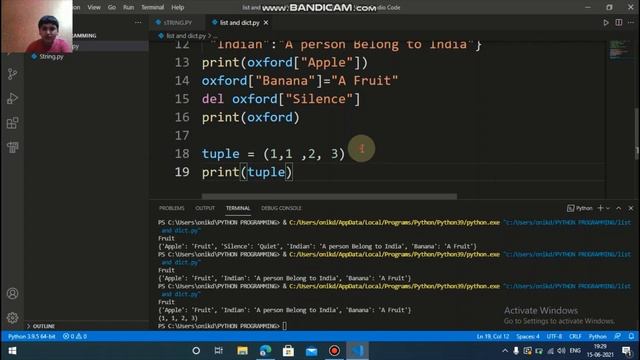Click the editor horizontal scrollbar
The width and height of the screenshot is (640, 360).
click(329, 196)
